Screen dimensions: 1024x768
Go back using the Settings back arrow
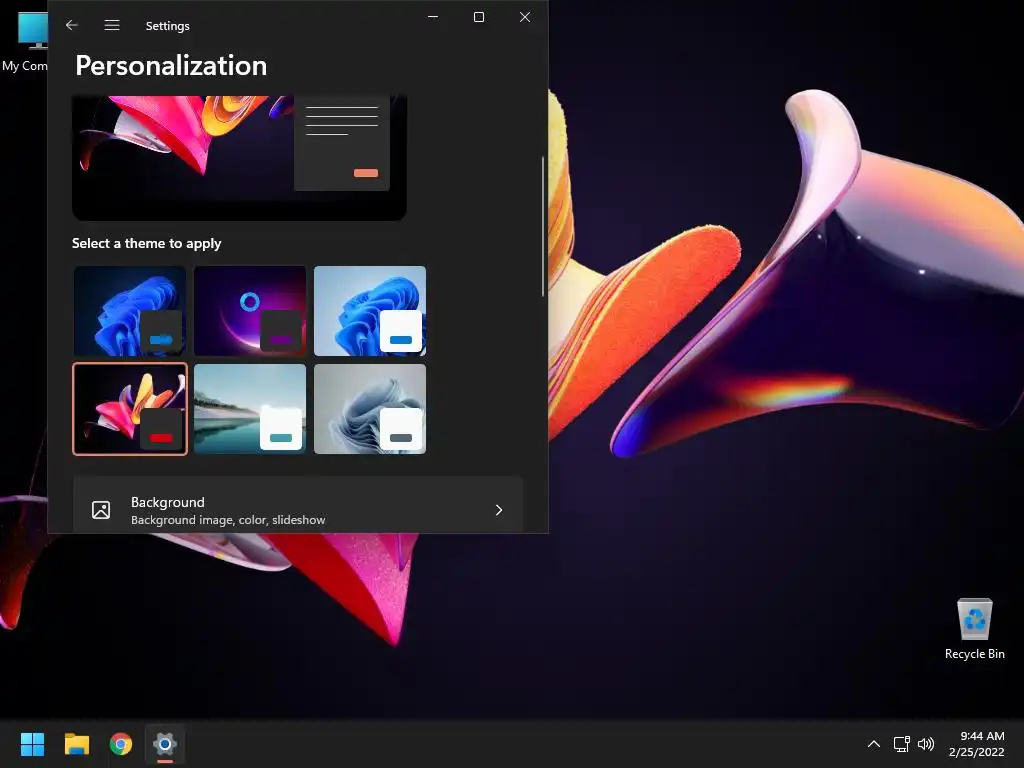point(72,25)
